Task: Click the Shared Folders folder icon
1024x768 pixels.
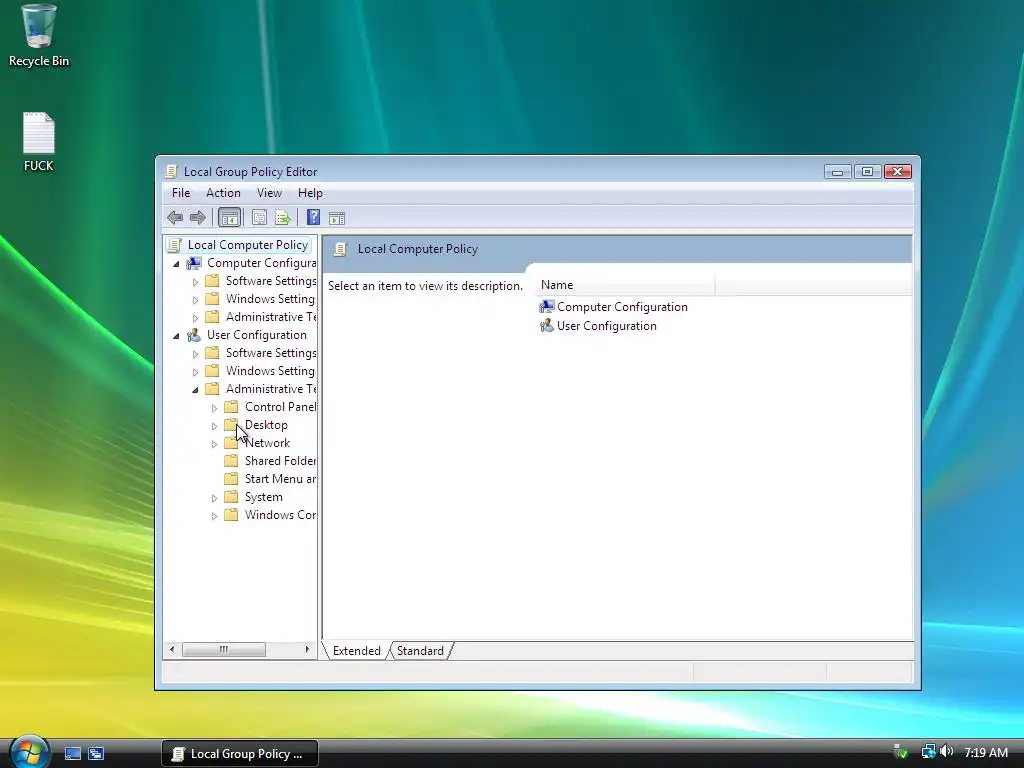Action: (x=231, y=461)
